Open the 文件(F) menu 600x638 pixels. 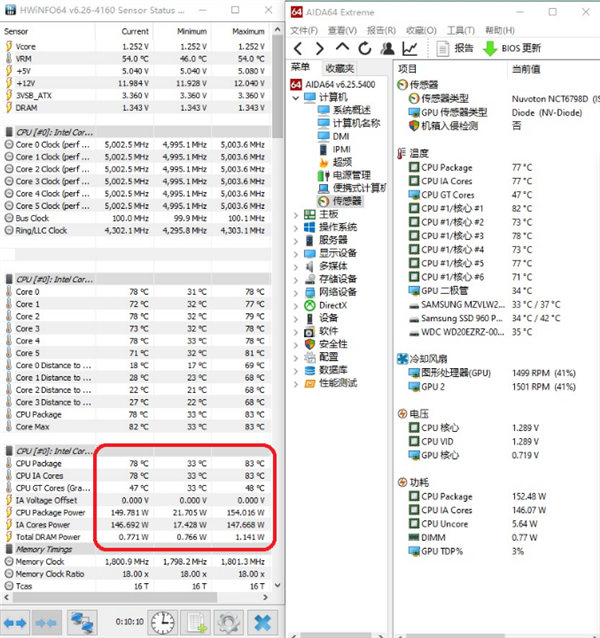pos(304,31)
